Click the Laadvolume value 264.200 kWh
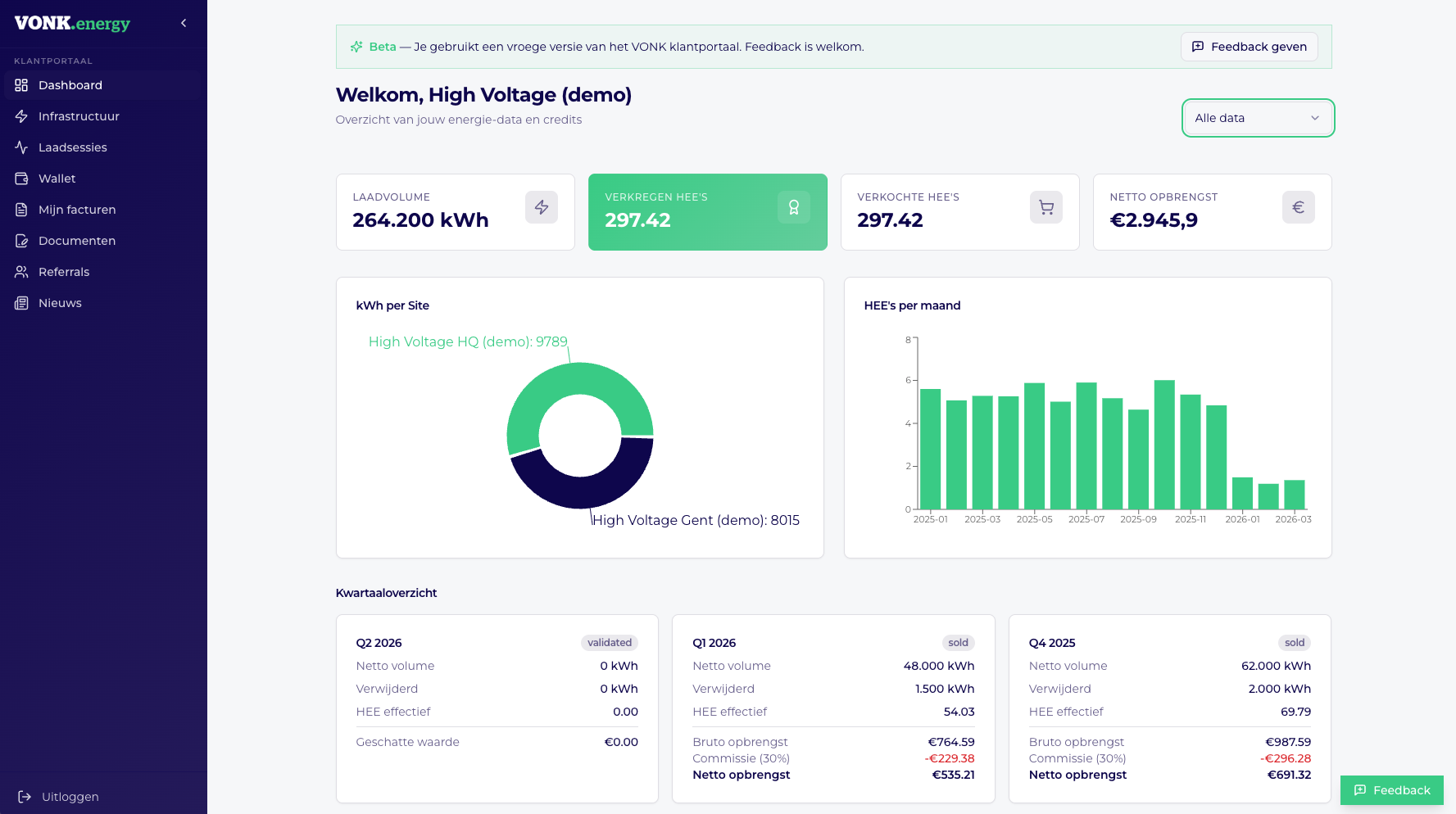The height and width of the screenshot is (814, 1456). (420, 220)
